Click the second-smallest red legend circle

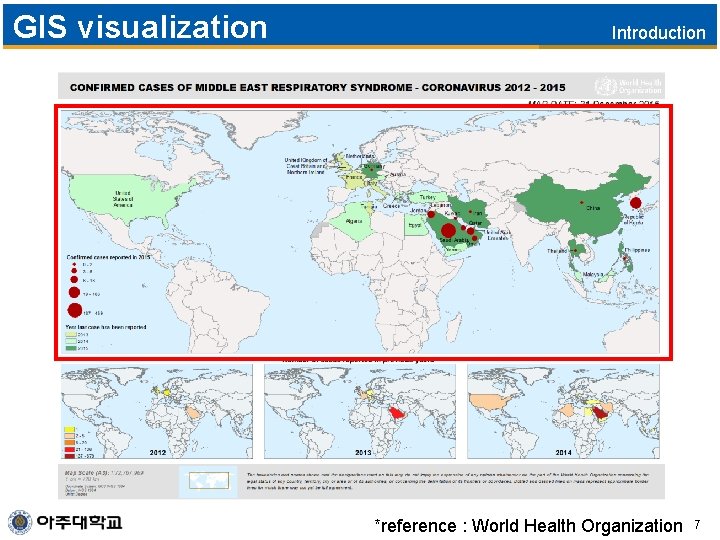(74, 271)
